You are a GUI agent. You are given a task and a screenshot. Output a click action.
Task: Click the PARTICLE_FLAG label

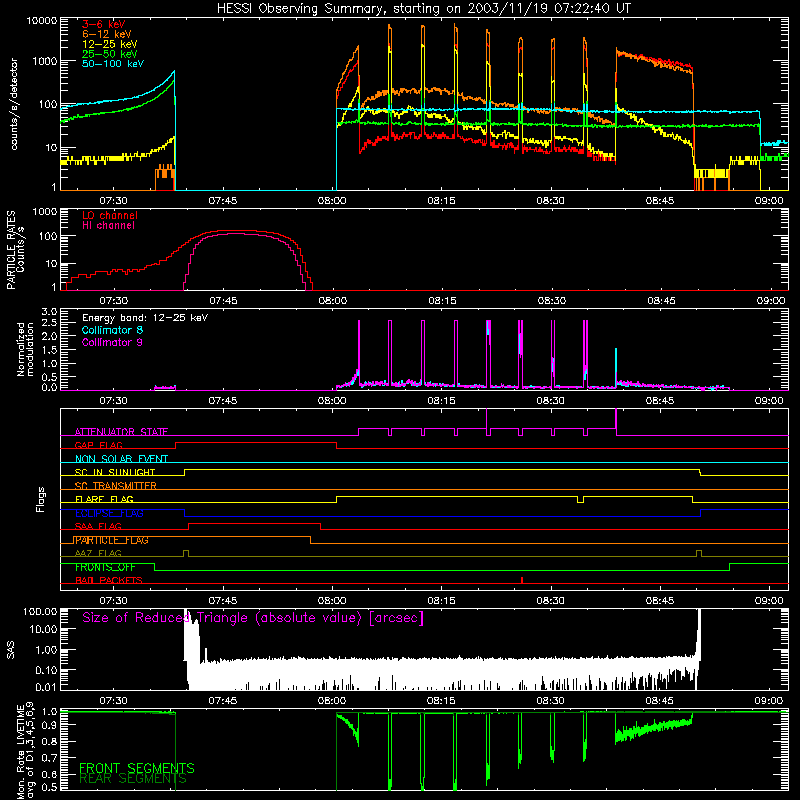pos(112,540)
